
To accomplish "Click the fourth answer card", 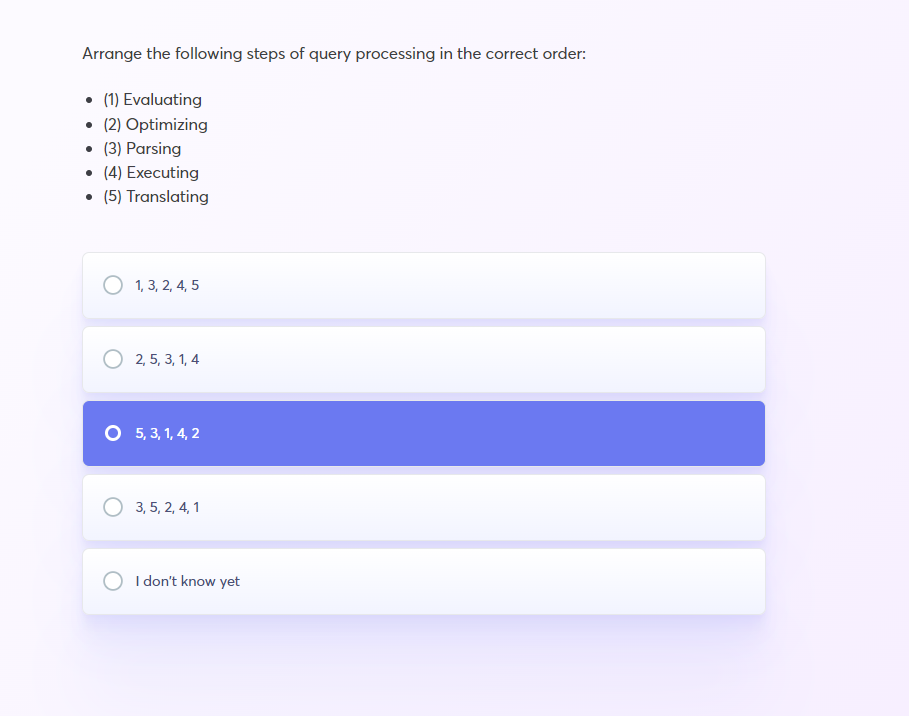I will coord(423,507).
